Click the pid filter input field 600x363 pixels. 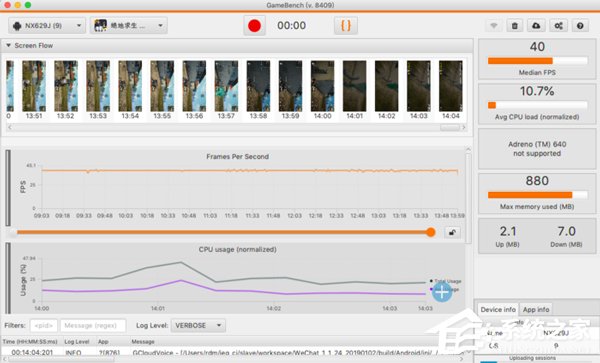point(44,326)
